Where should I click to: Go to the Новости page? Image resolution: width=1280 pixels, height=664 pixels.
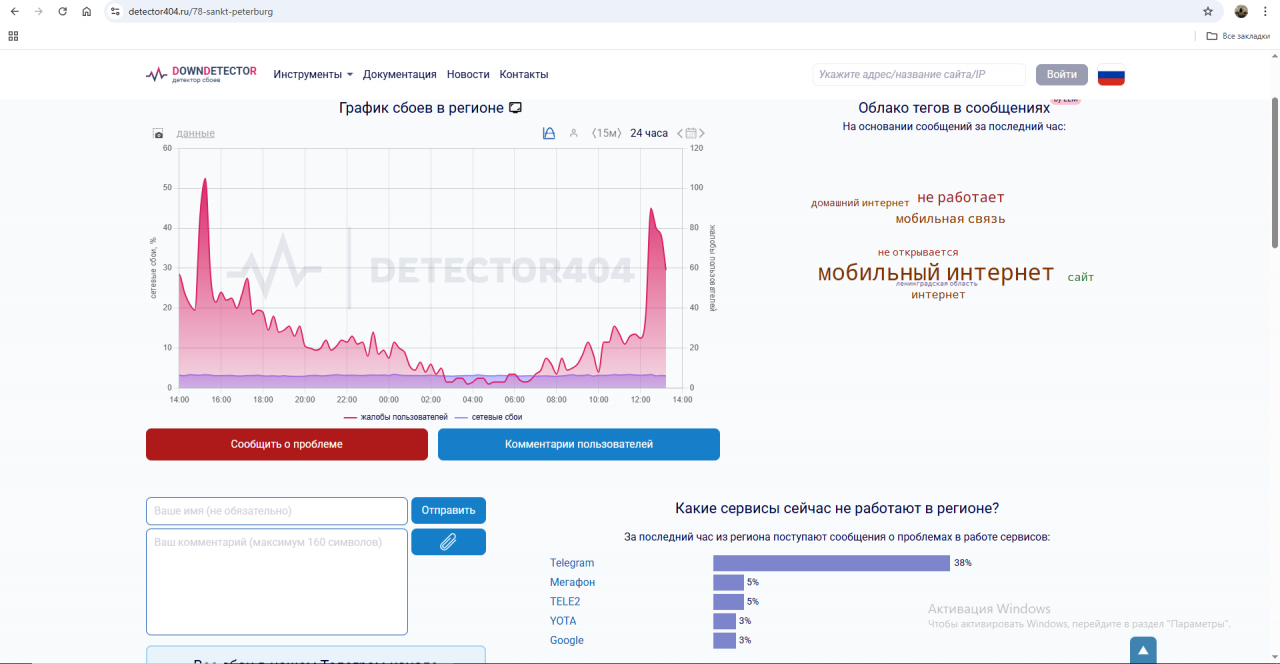[468, 74]
